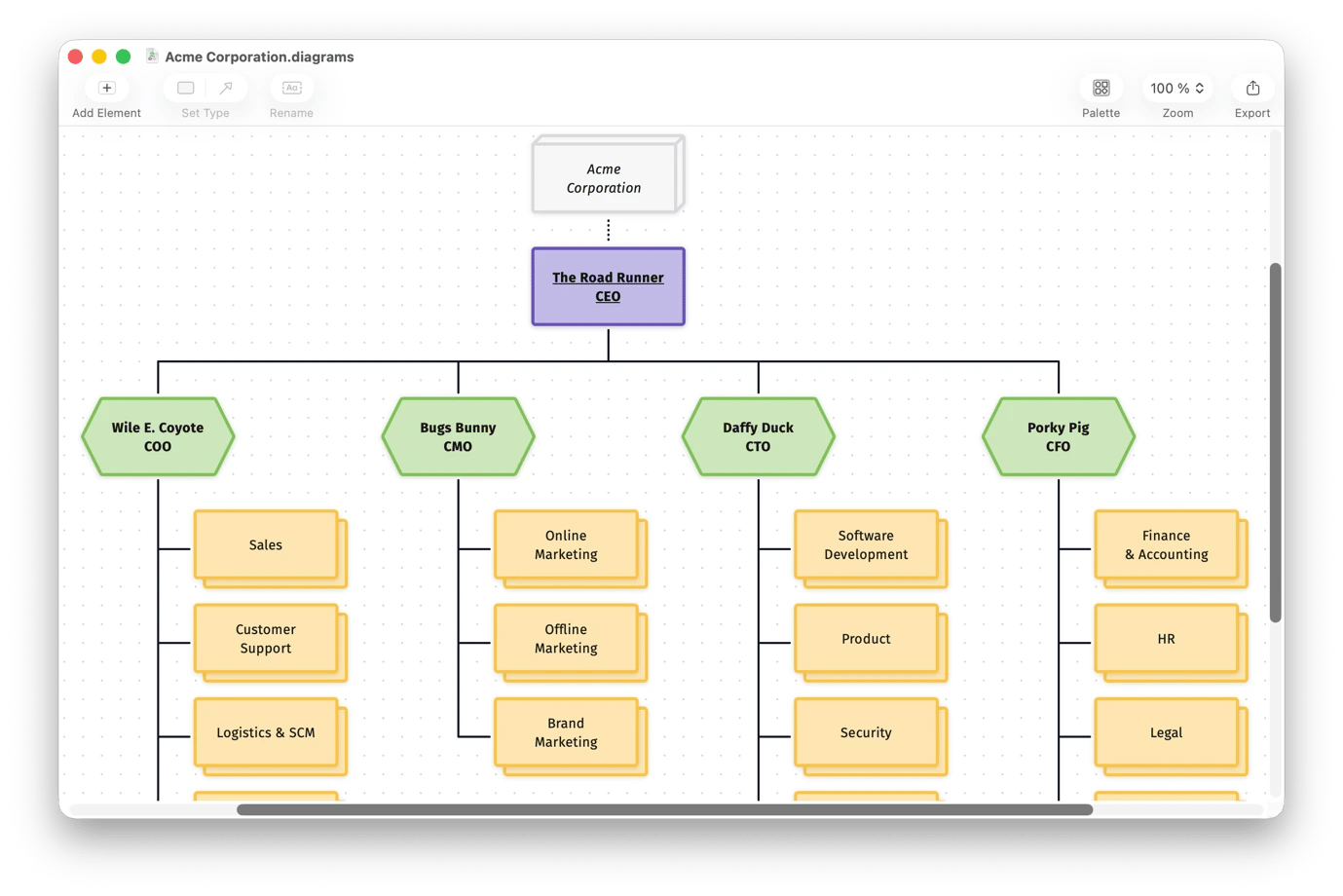Select the Online Marketing box
The width and height of the screenshot is (1343, 896).
point(570,548)
